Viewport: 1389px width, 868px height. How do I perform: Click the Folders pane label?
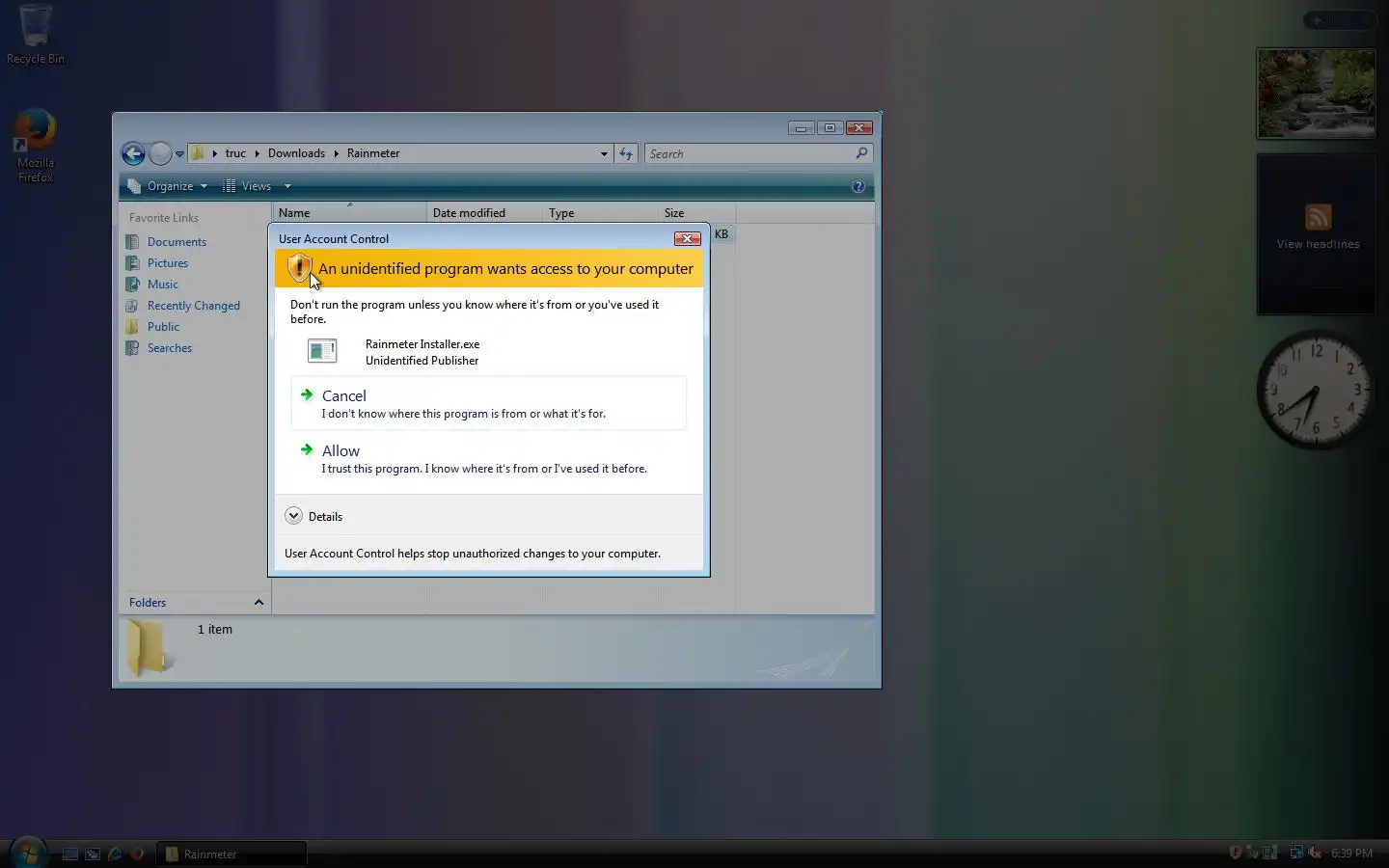point(148,603)
